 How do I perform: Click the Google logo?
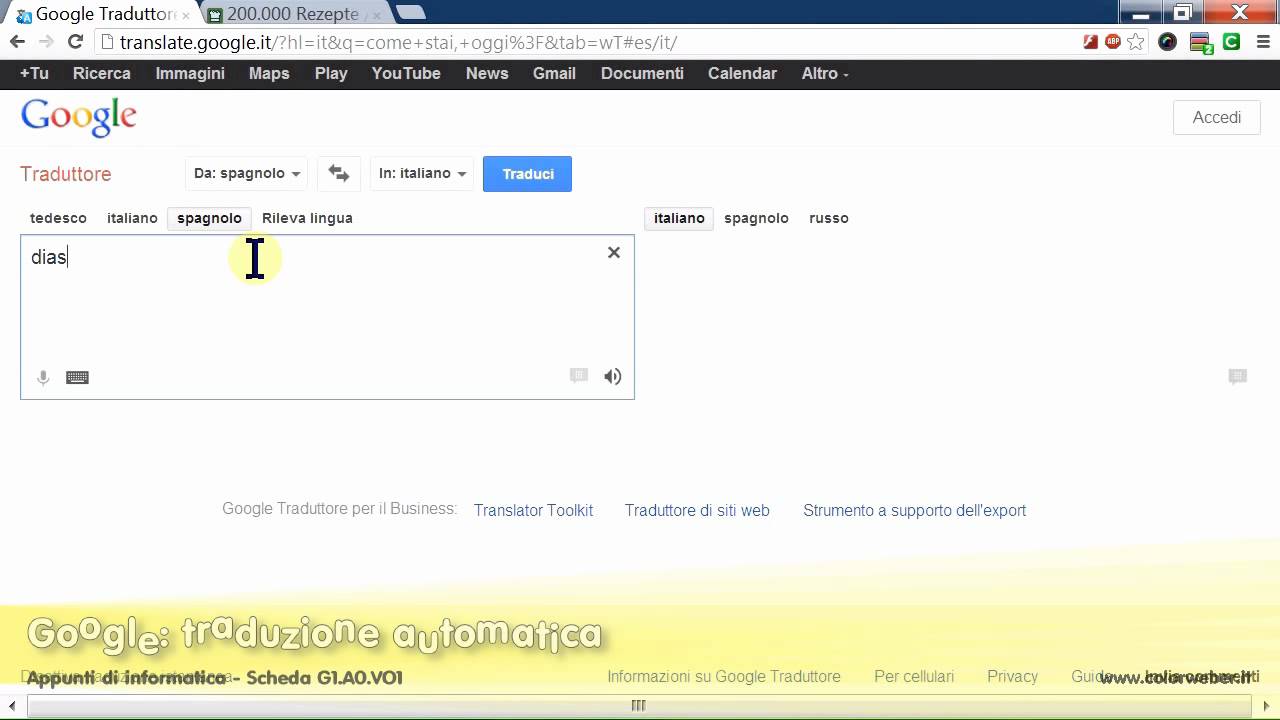[x=79, y=118]
